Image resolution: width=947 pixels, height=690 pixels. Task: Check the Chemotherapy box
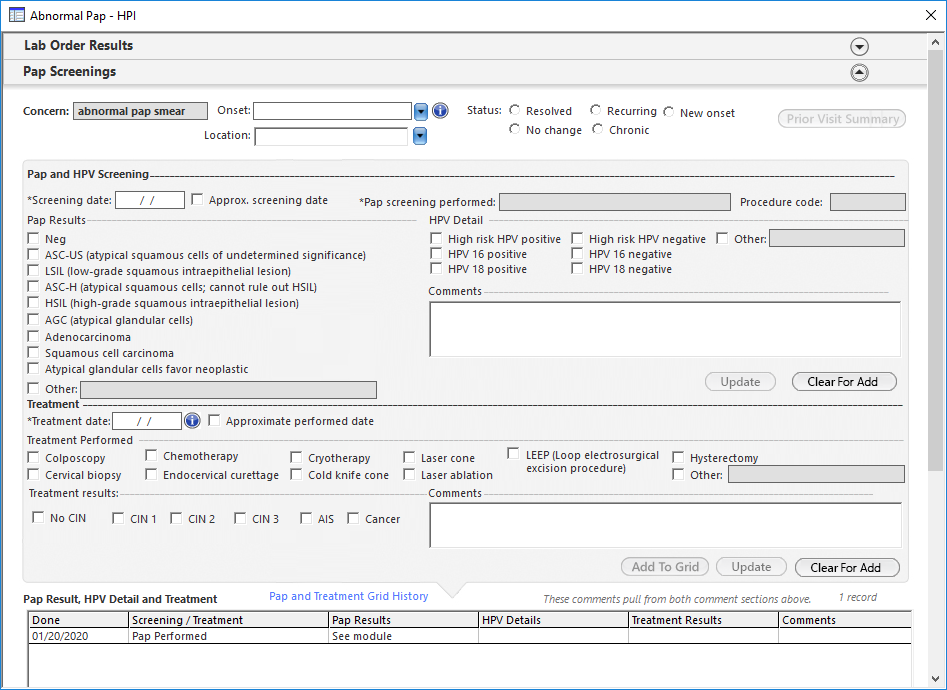coord(151,455)
